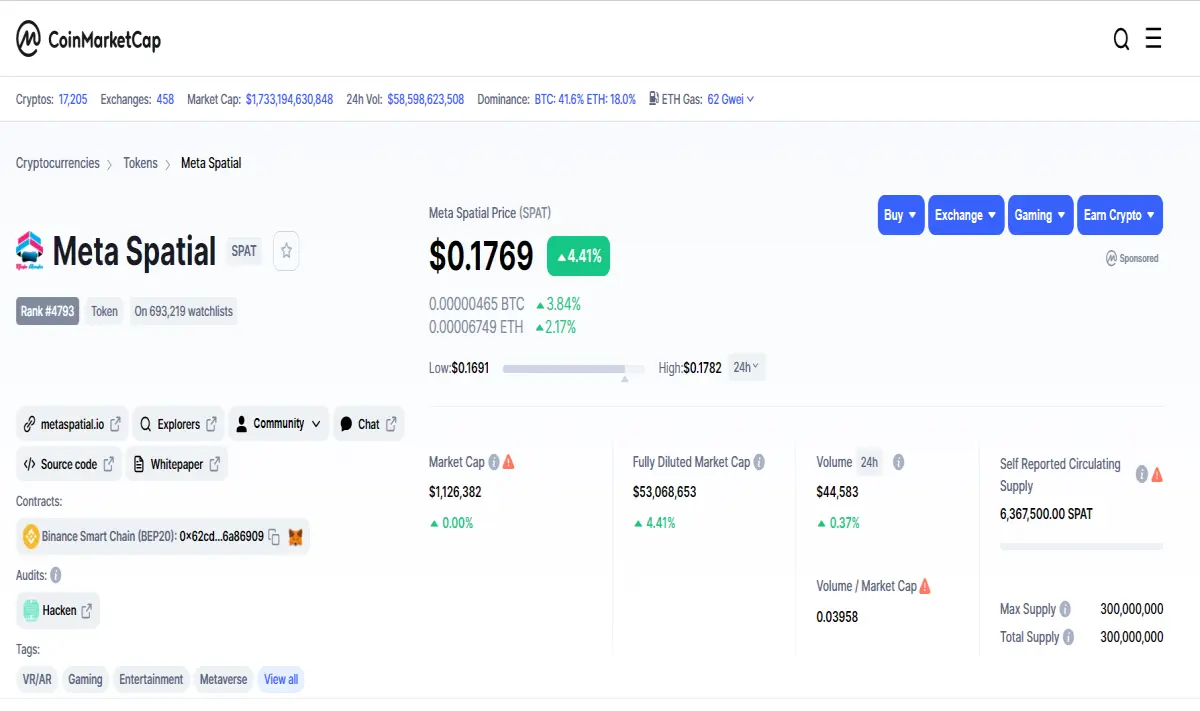Click the Rank #4793 badge
The height and width of the screenshot is (711, 1200).
pos(47,311)
